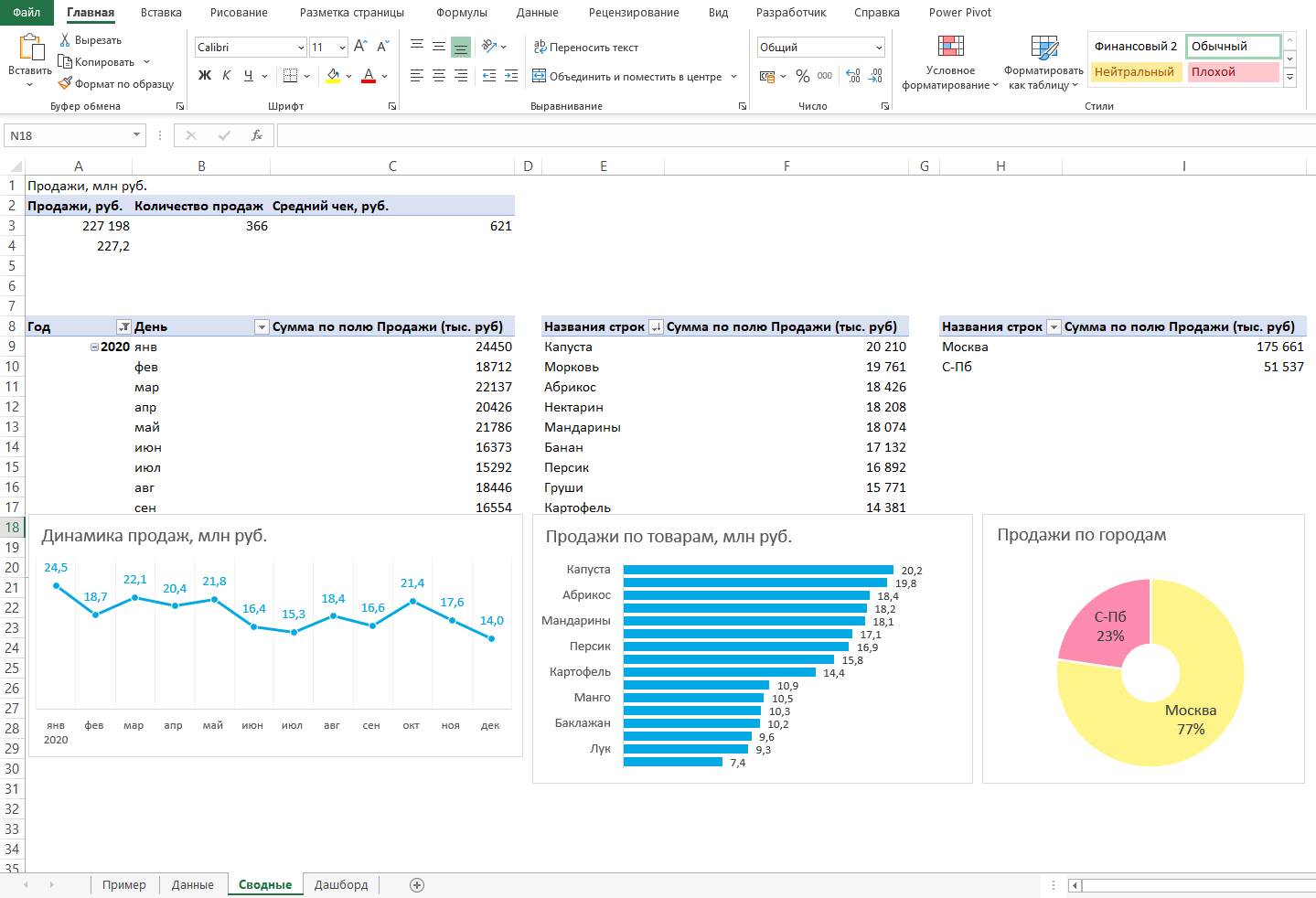This screenshot has width=1316, height=898.
Task: Click the yellow fill color bucket
Action: pyautogui.click(x=333, y=76)
